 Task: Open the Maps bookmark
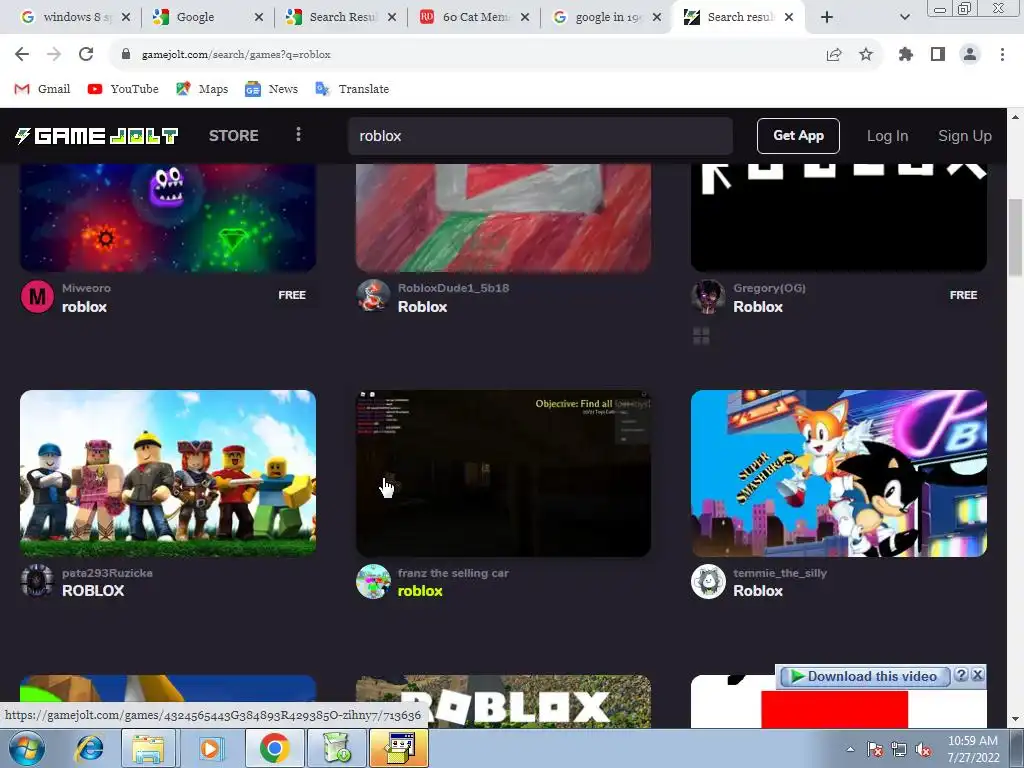click(202, 89)
